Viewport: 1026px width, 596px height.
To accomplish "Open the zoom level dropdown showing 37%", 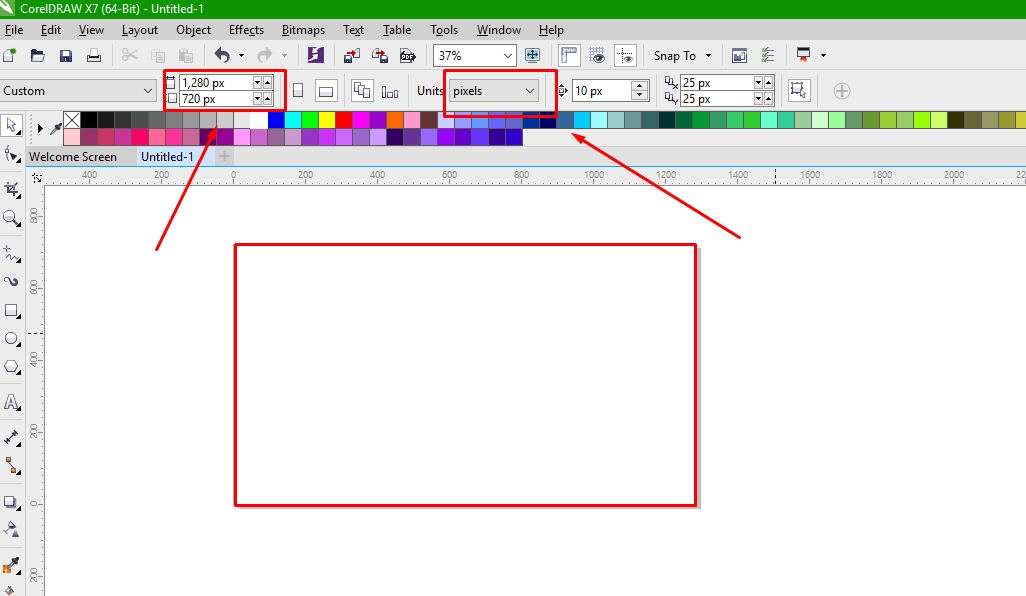I will [x=506, y=55].
